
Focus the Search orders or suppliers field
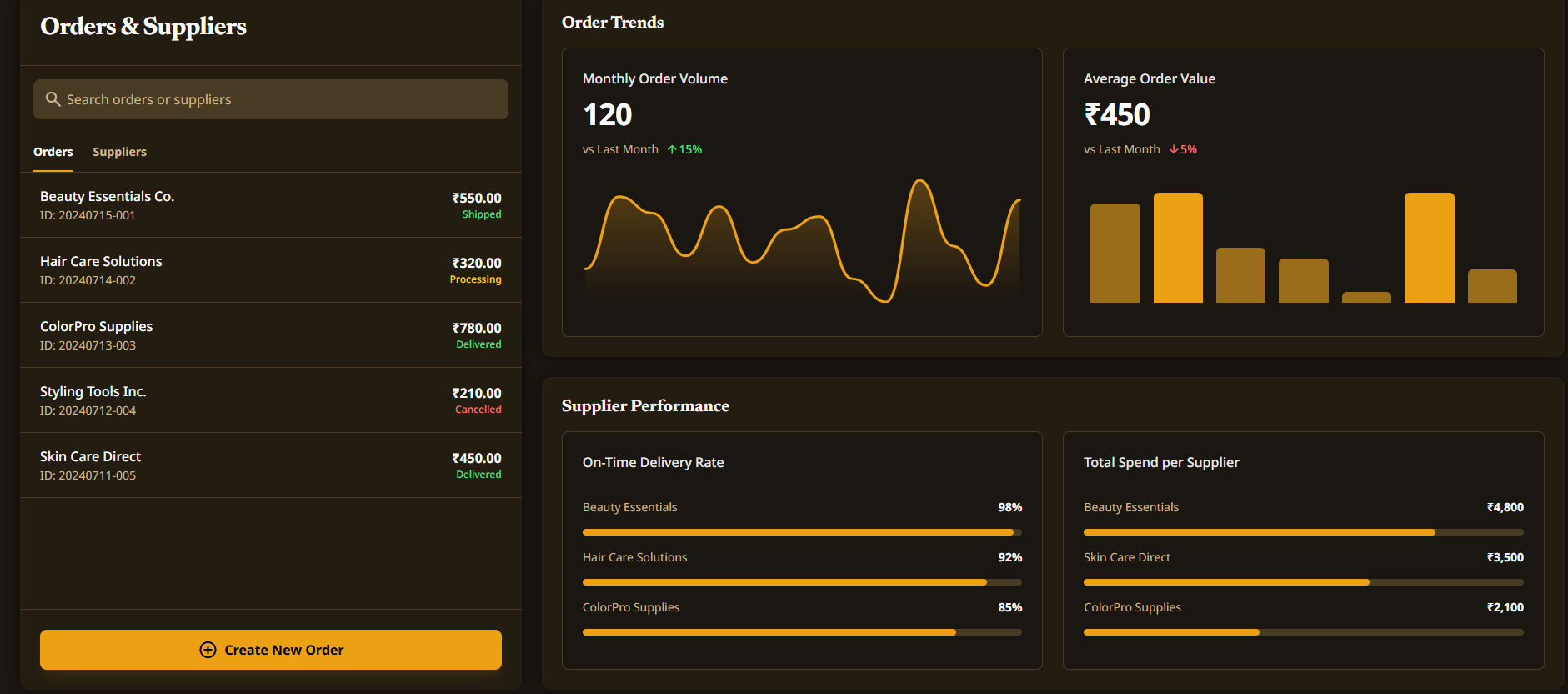[x=283, y=99]
